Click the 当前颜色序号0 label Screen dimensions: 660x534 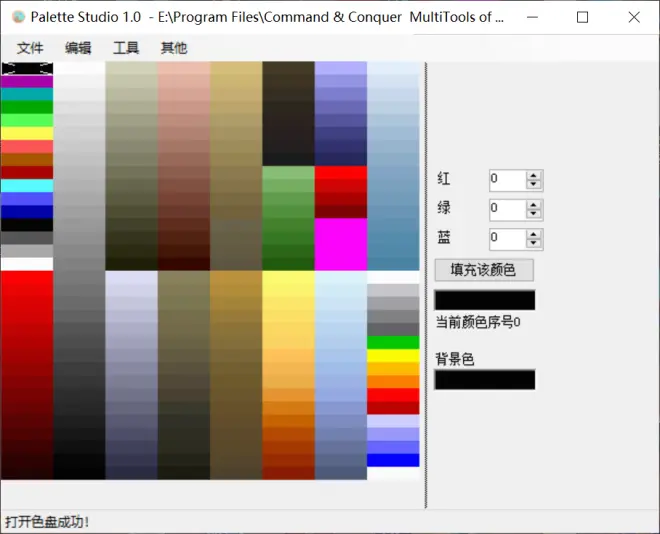pyautogui.click(x=478, y=322)
